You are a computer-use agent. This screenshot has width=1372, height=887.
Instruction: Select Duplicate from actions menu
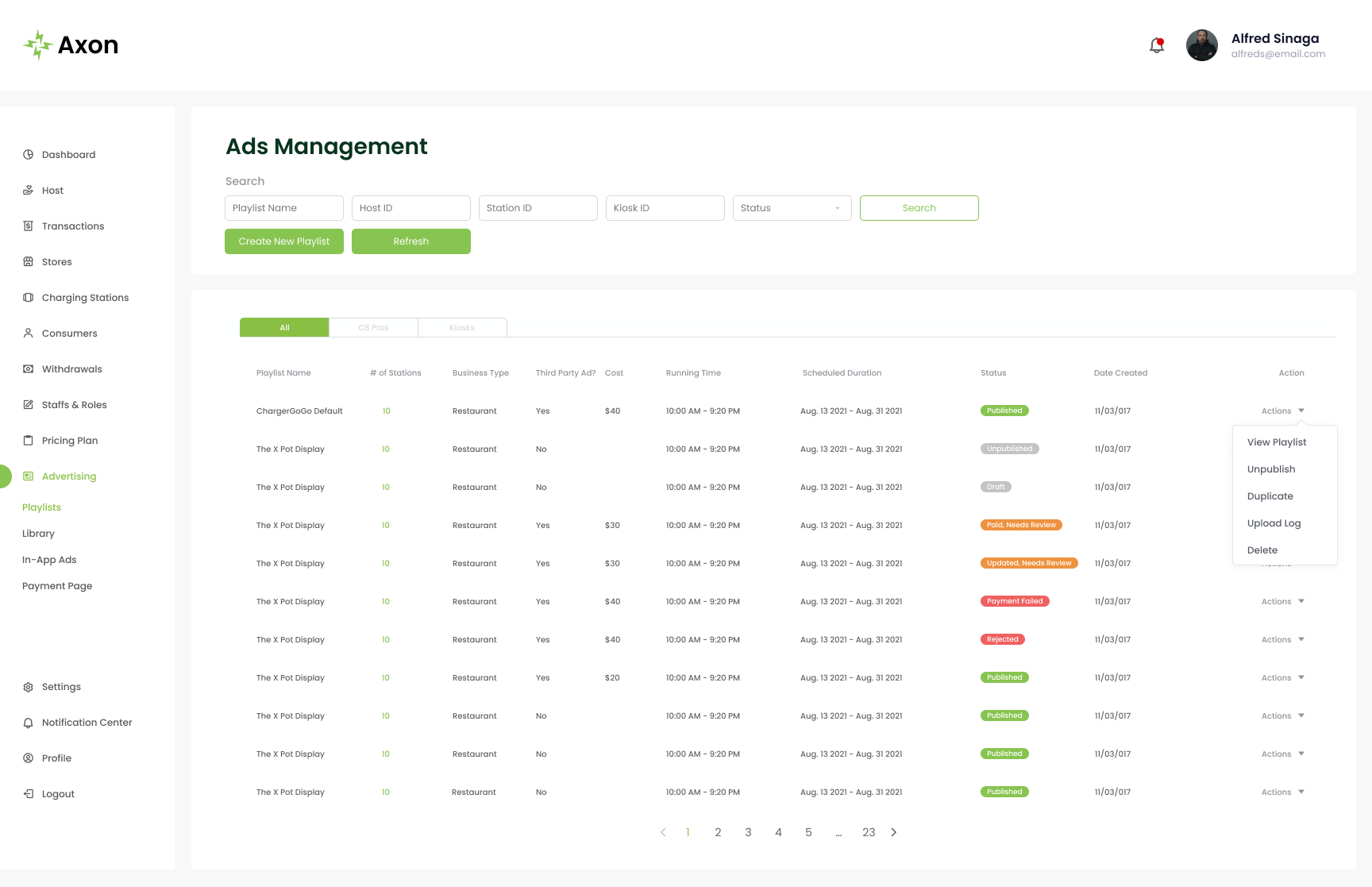point(1270,496)
